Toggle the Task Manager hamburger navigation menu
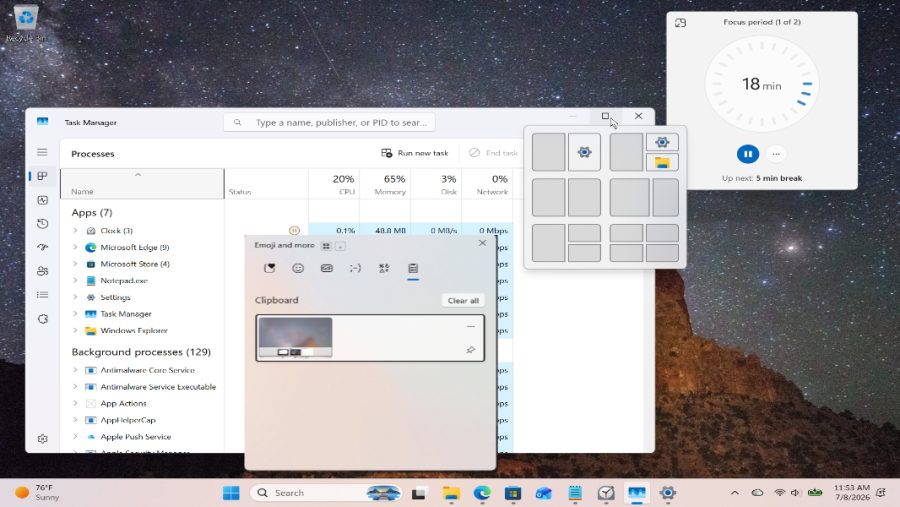The height and width of the screenshot is (507, 900). [42, 152]
